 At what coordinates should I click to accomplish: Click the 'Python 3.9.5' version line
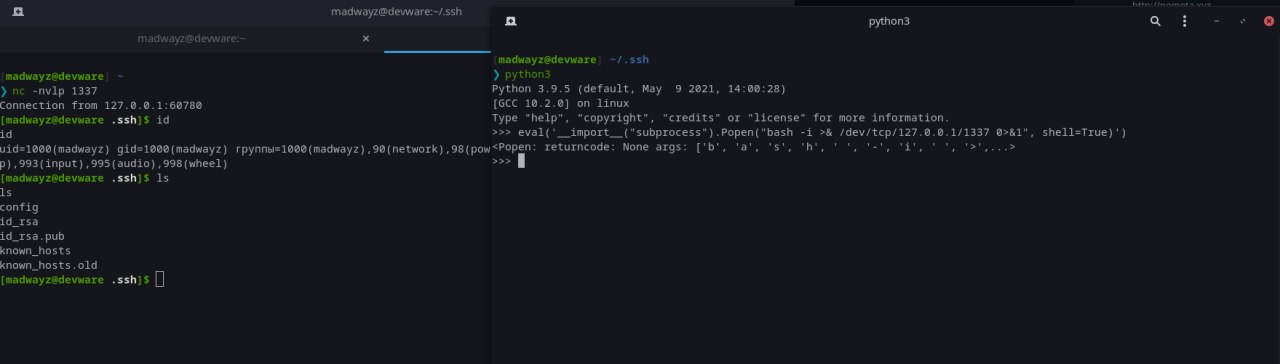pos(639,89)
